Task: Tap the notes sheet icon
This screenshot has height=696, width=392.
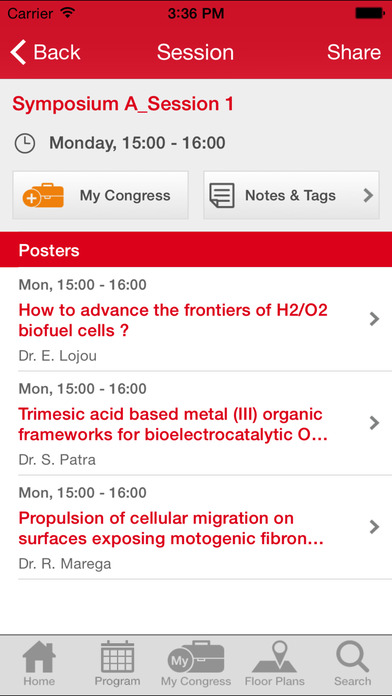Action: 222,195
